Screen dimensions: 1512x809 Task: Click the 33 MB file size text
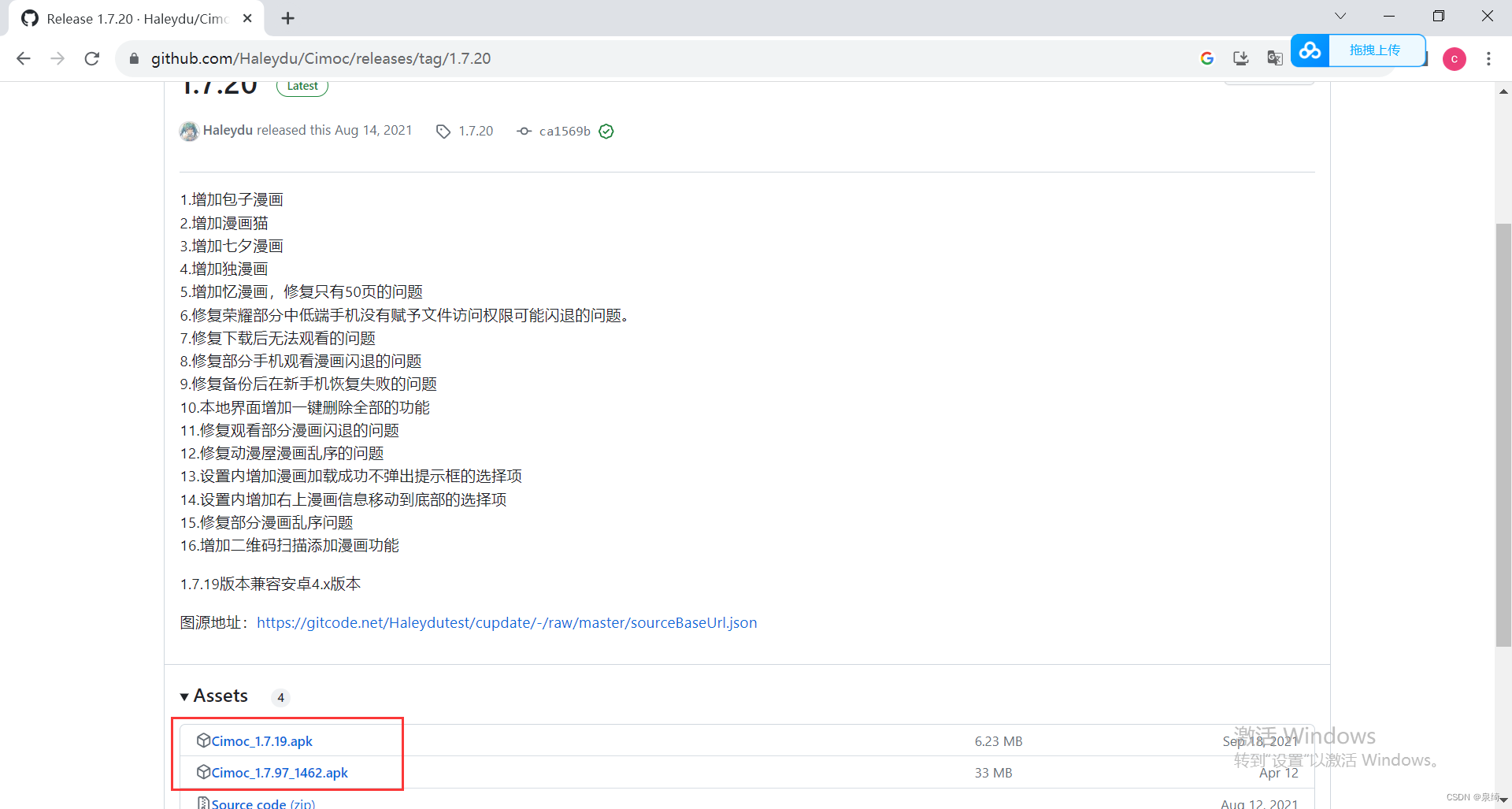993,773
